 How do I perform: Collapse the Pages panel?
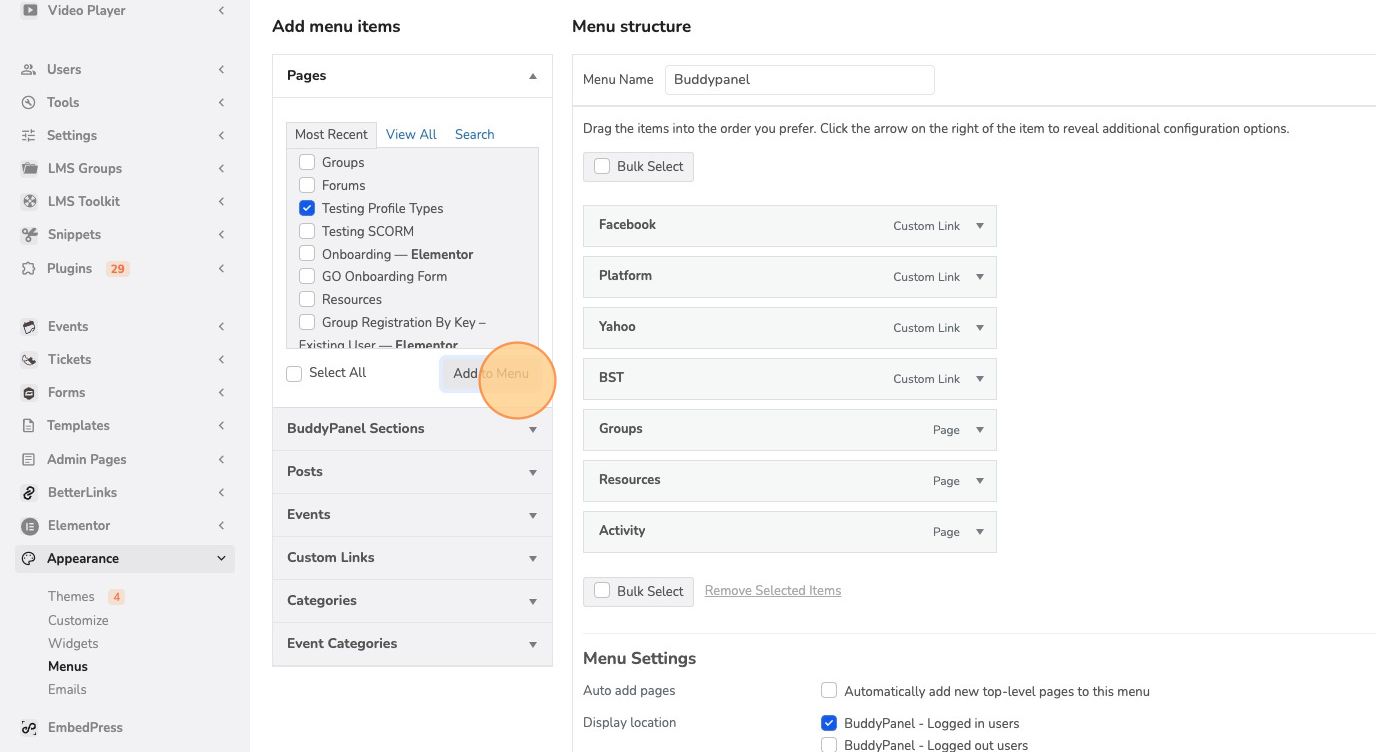tap(533, 76)
